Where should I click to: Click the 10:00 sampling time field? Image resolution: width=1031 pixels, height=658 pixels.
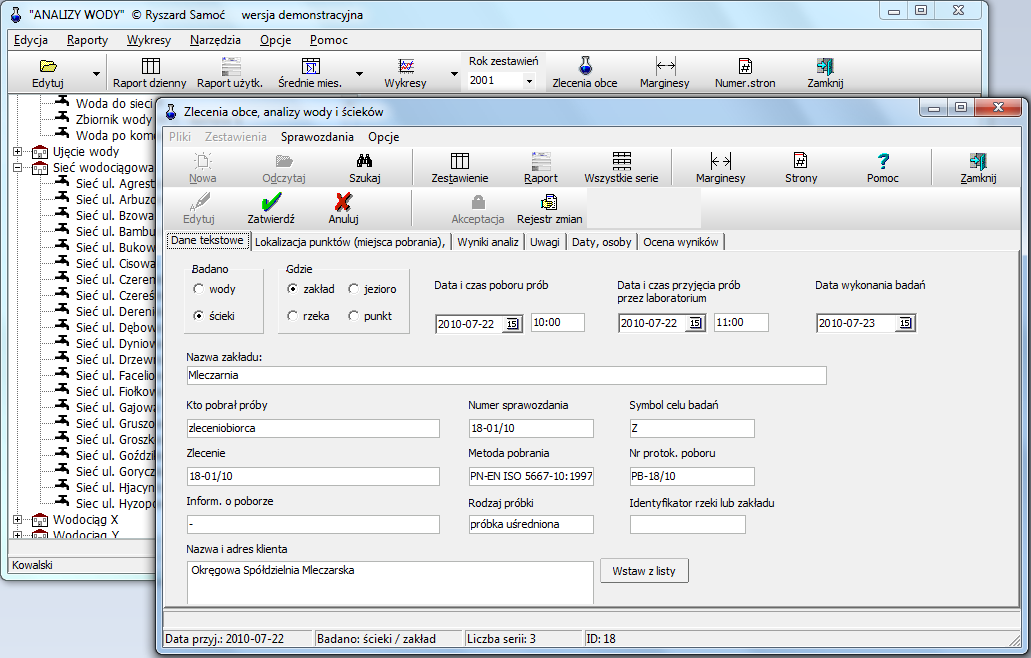click(558, 323)
